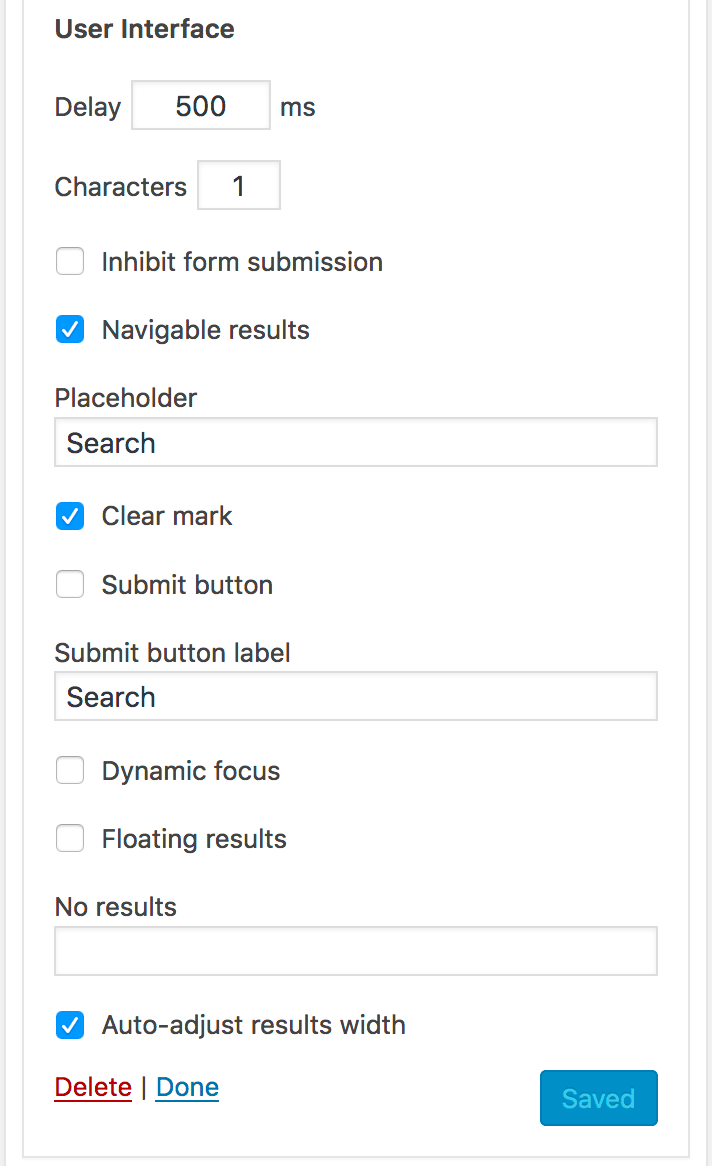The height and width of the screenshot is (1166, 712).
Task: Click the empty No results message field
Action: pos(355,950)
